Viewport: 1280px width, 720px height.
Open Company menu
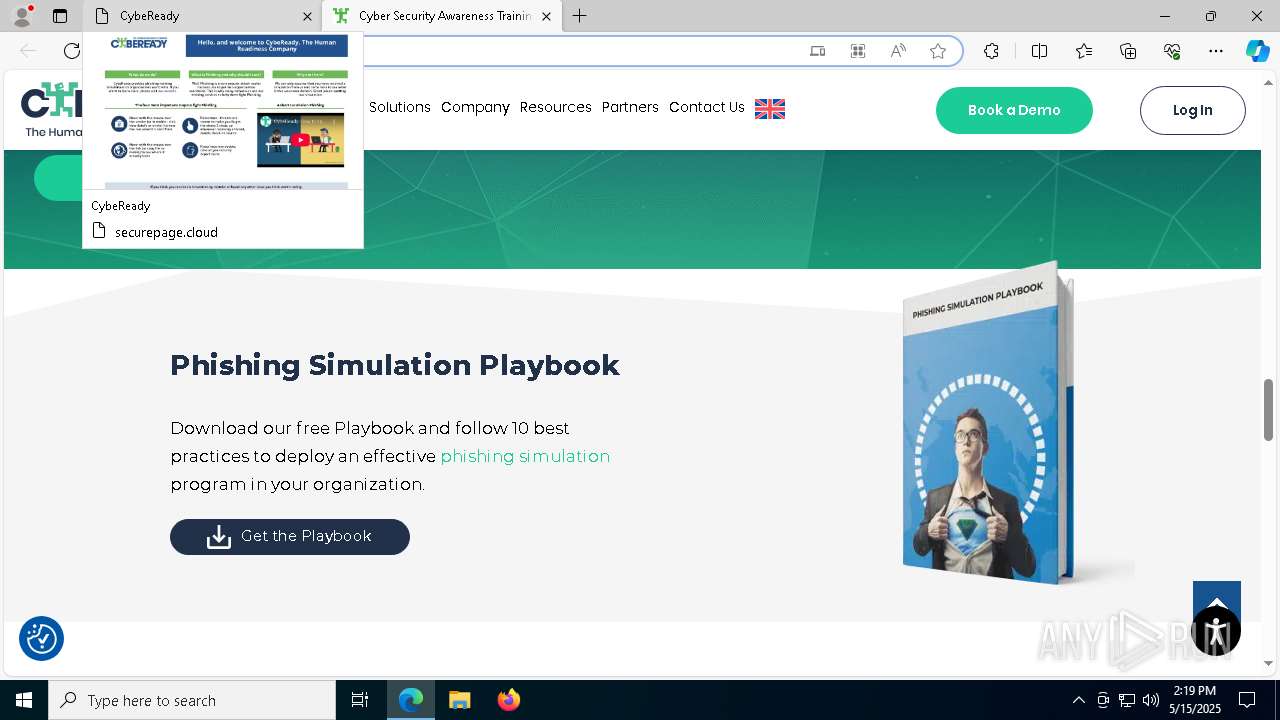[475, 107]
